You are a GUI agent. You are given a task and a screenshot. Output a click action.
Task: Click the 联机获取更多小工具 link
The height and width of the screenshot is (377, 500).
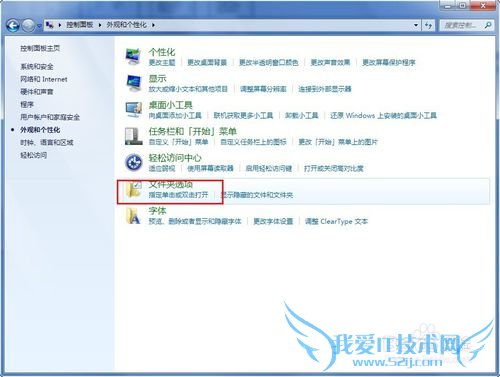[243, 116]
